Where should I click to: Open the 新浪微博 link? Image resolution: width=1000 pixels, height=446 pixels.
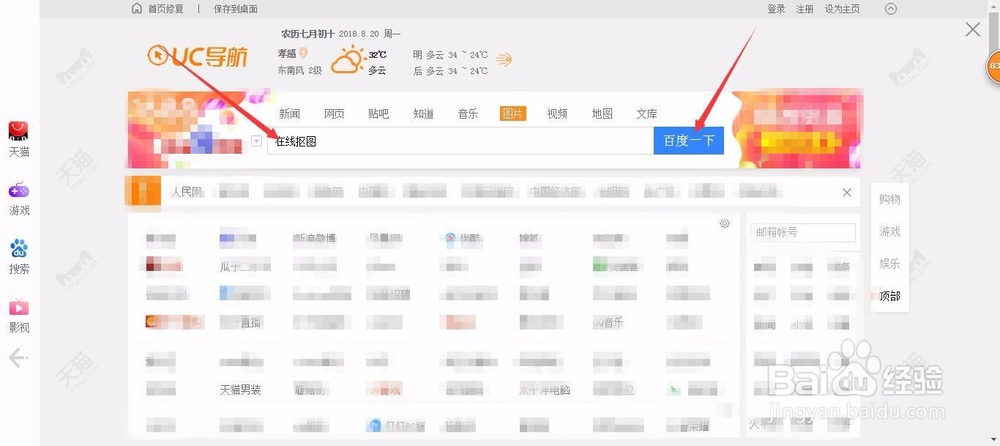tap(314, 239)
